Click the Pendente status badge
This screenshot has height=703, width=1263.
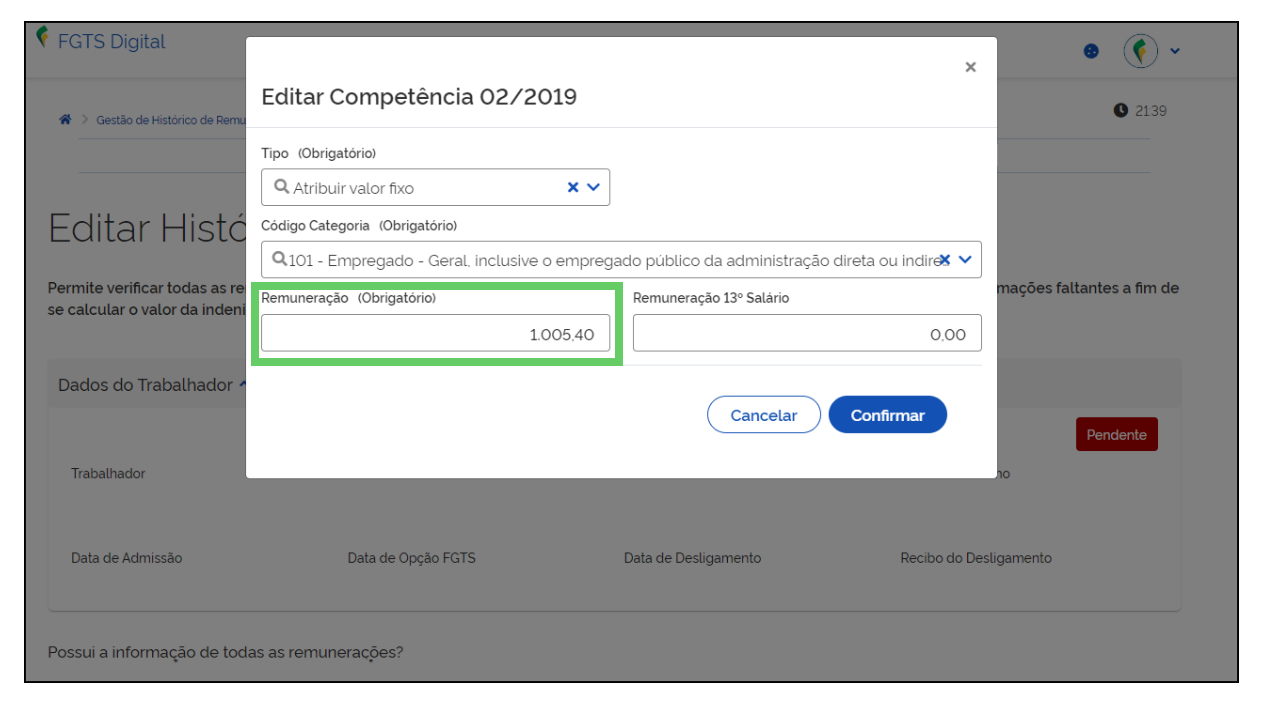1116,435
